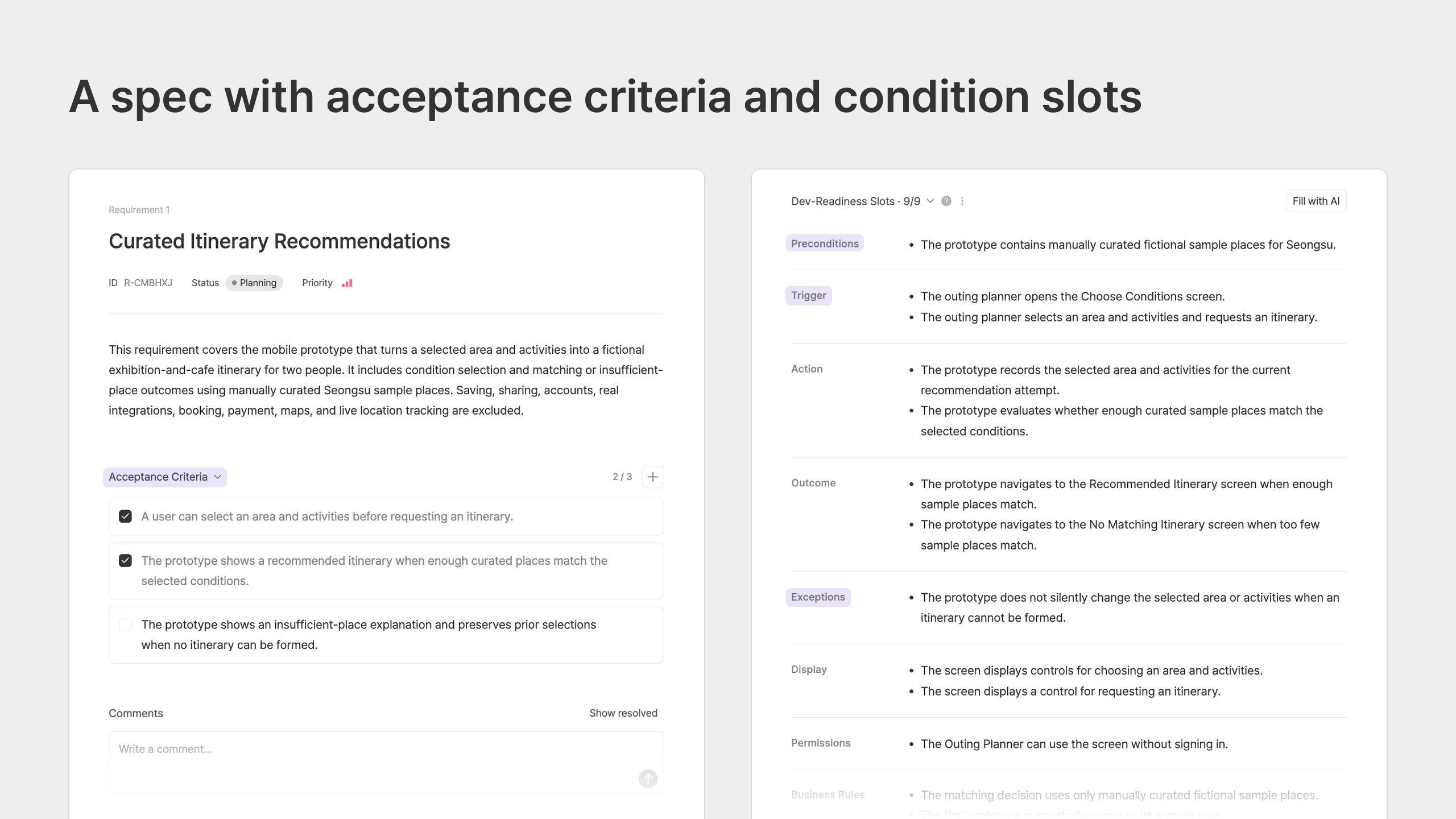
Task: Uncheck the recommended itinerary criterion checkbox
Action: pyautogui.click(x=125, y=561)
